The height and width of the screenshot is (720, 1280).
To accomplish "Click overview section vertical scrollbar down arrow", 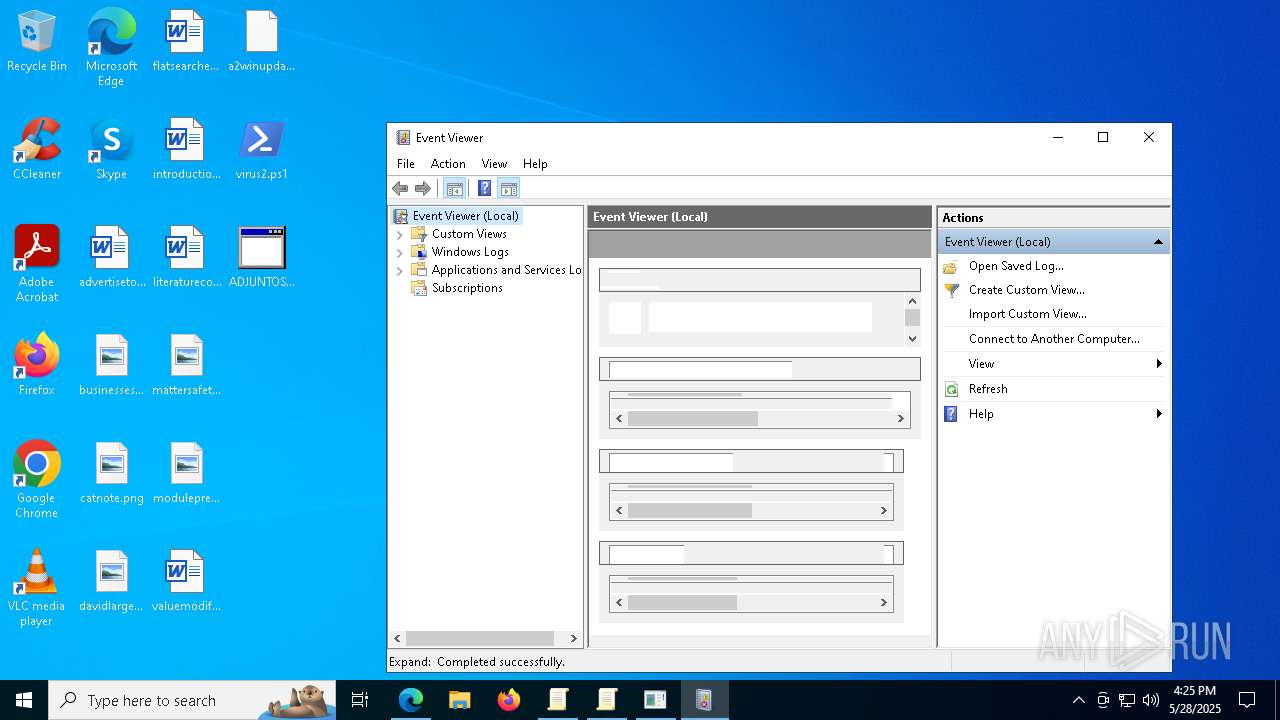I will [912, 339].
